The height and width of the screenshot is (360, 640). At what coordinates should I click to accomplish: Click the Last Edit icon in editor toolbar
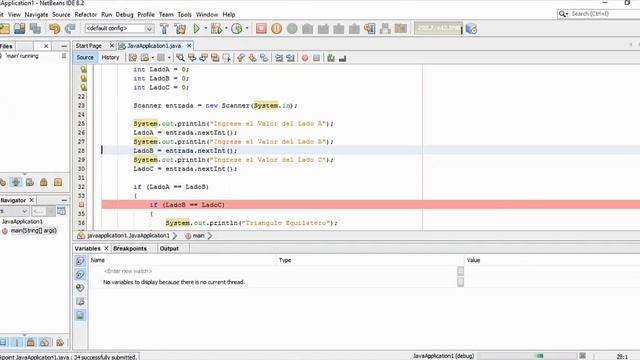click(x=133, y=58)
